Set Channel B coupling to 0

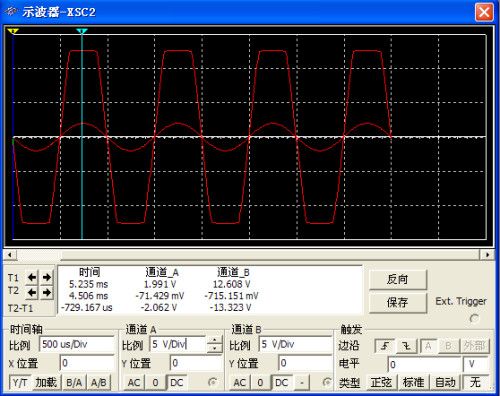tap(260, 382)
